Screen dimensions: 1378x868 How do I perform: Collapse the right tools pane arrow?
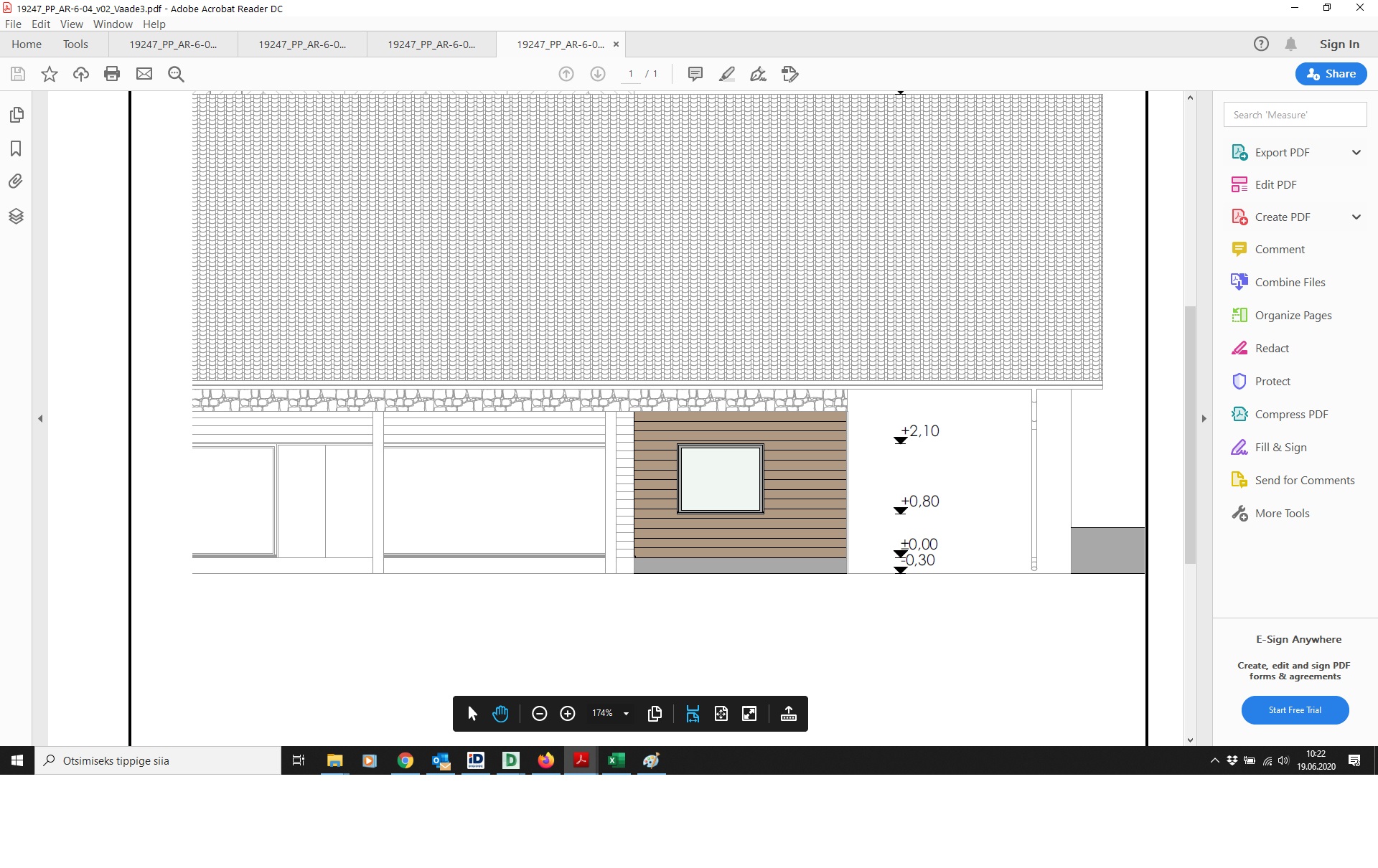tap(1204, 418)
